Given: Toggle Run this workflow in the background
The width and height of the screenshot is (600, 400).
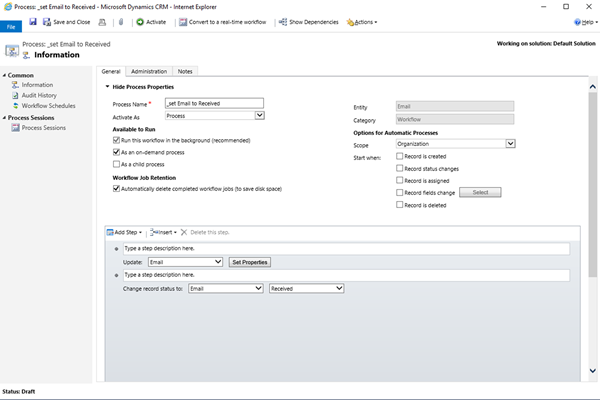Looking at the screenshot, I should [x=117, y=141].
